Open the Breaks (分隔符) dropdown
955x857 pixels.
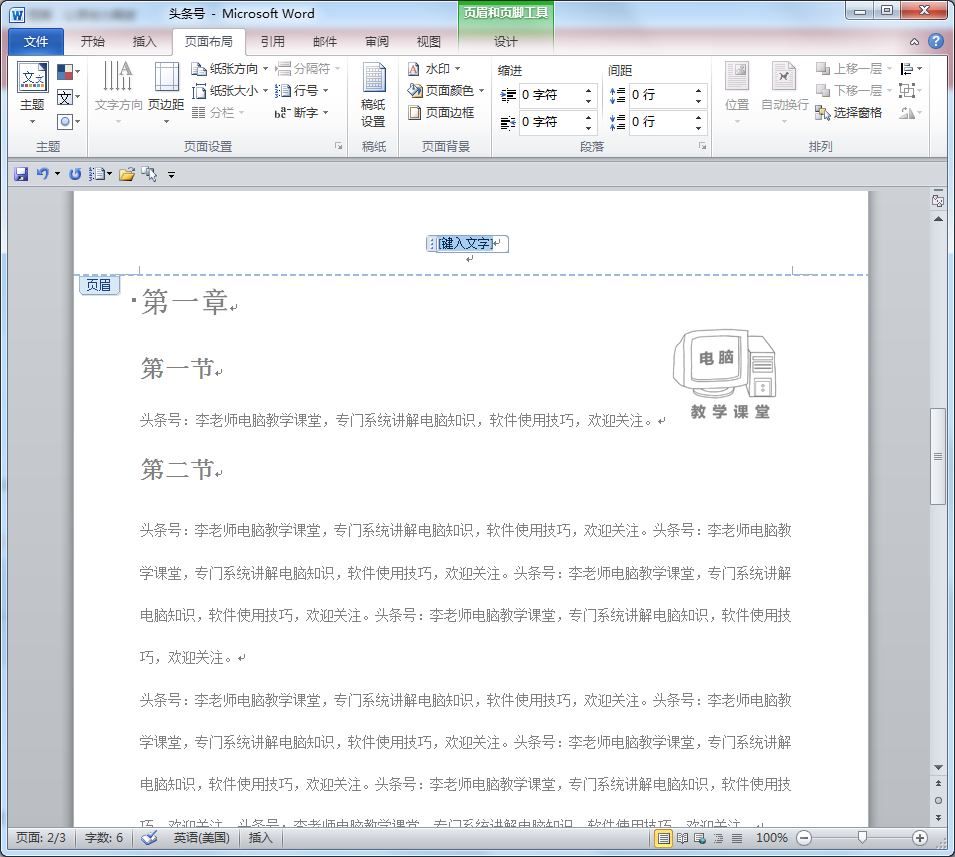coord(308,69)
